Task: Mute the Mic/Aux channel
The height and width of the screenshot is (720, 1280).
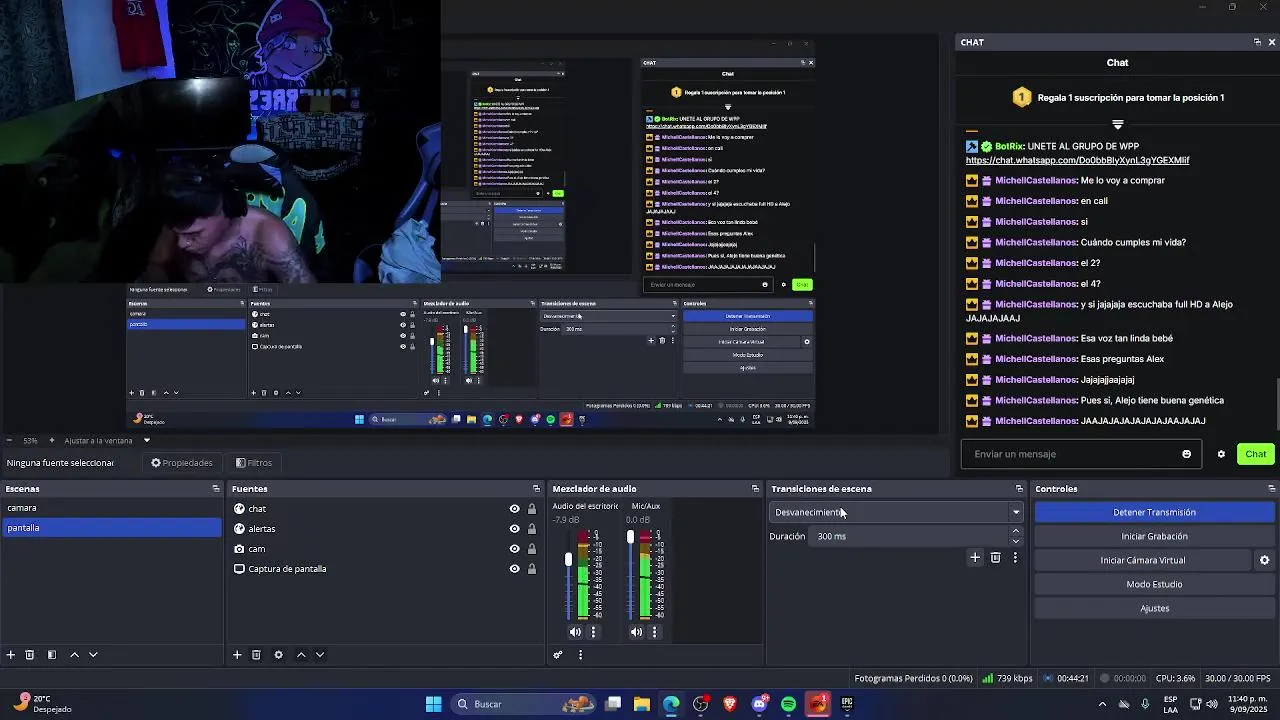Action: pos(636,632)
